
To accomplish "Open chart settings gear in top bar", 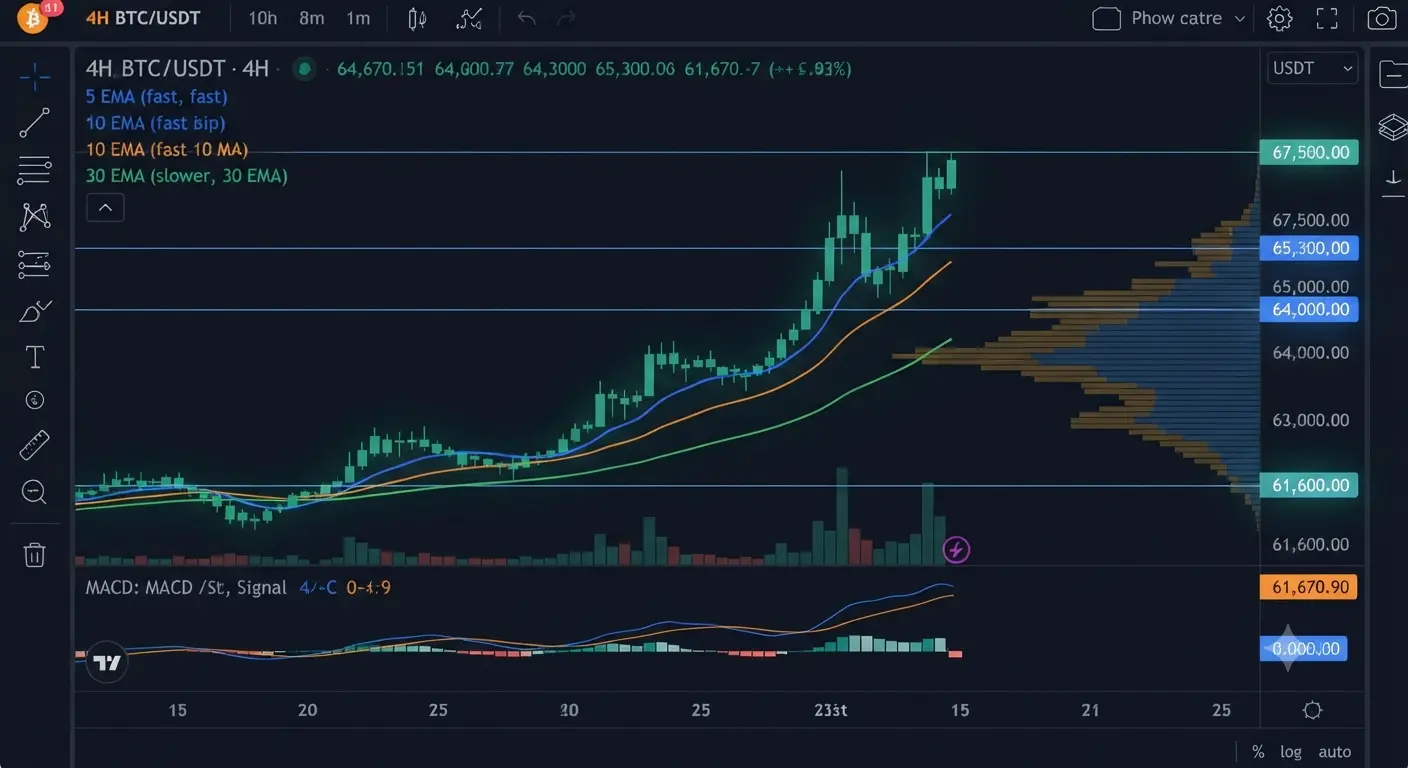I will coord(1280,18).
